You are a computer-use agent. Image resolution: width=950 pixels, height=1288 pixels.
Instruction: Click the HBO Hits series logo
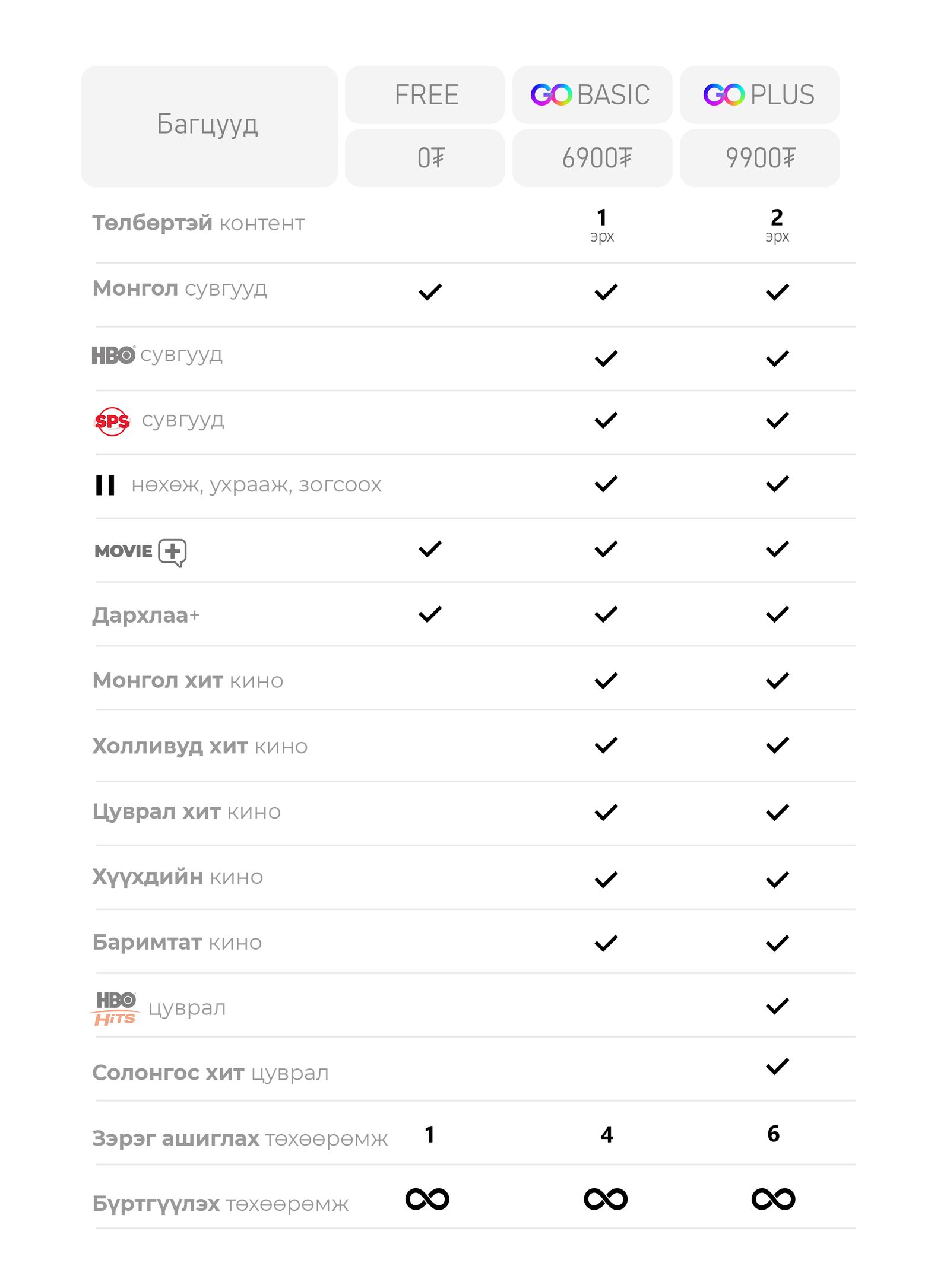116,1008
